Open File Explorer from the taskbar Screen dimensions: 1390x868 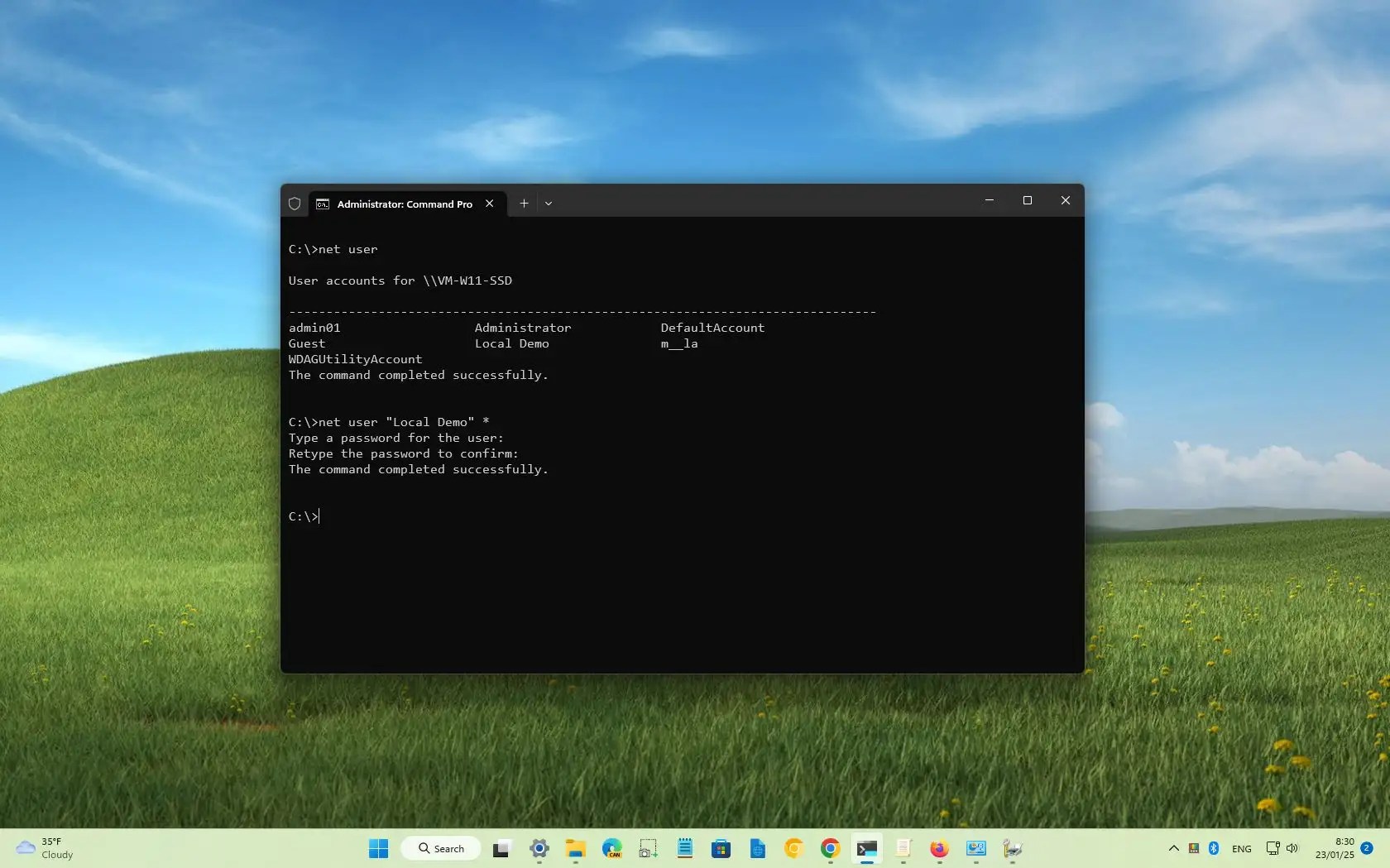pyautogui.click(x=575, y=848)
